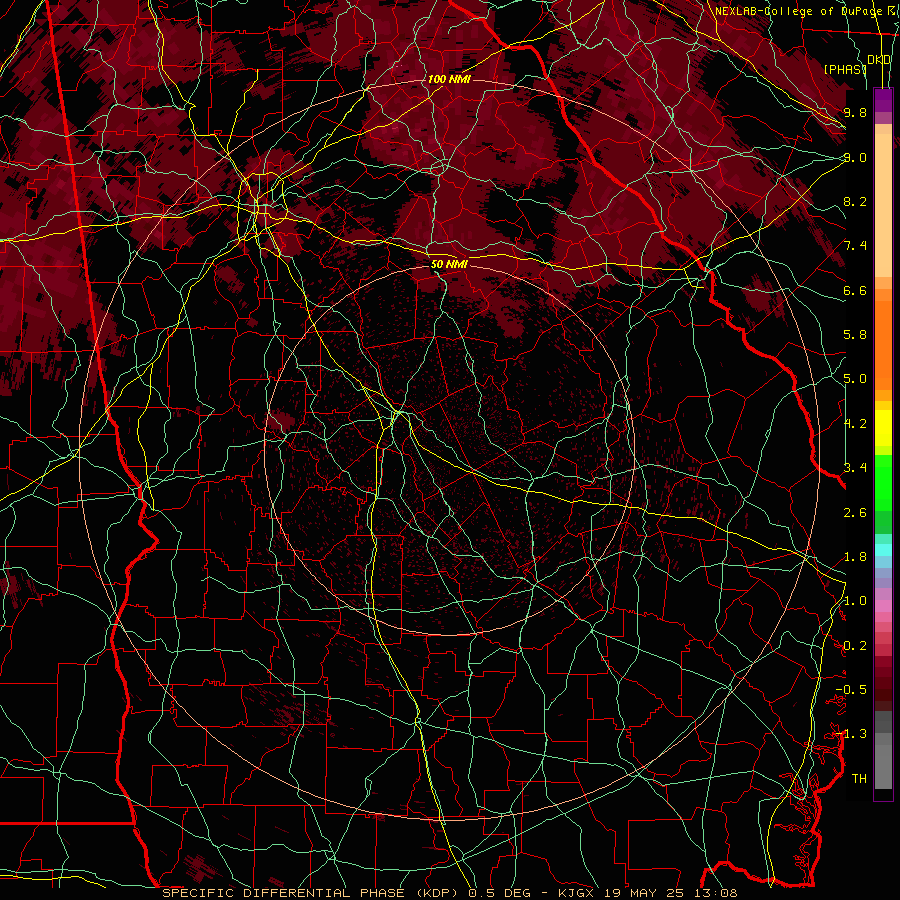The width and height of the screenshot is (900, 900).
Task: Click the -0.5 legend value
Action: (851, 690)
